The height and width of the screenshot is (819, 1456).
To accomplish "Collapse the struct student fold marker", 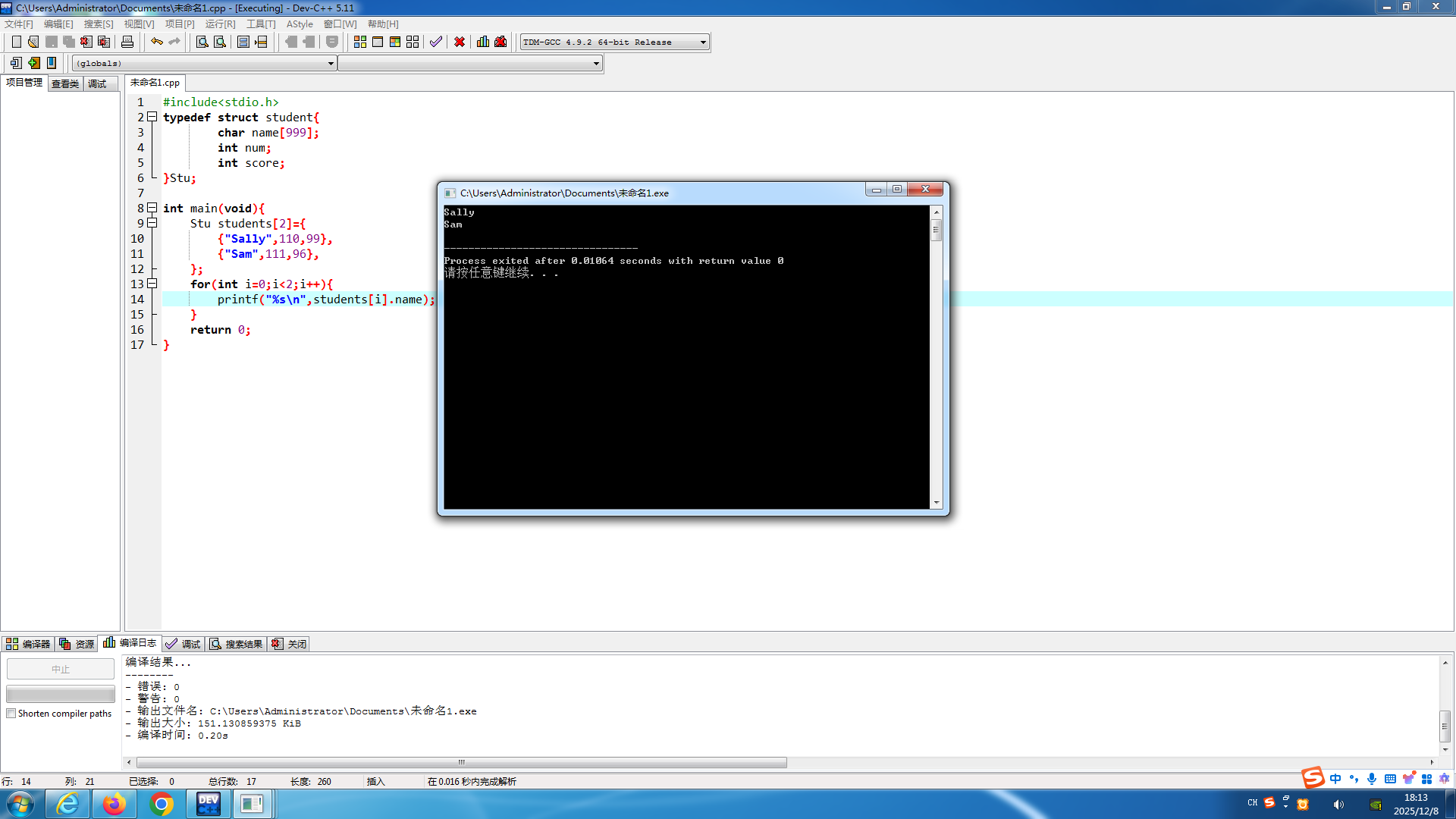I will click(x=152, y=117).
